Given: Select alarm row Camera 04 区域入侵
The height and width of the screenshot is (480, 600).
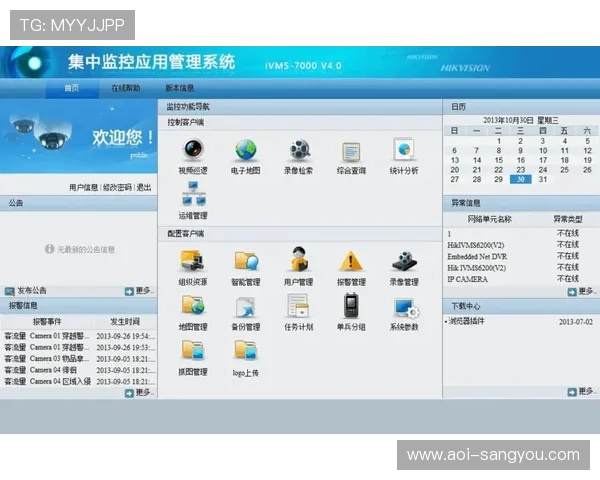Looking at the screenshot, I should [x=78, y=382].
